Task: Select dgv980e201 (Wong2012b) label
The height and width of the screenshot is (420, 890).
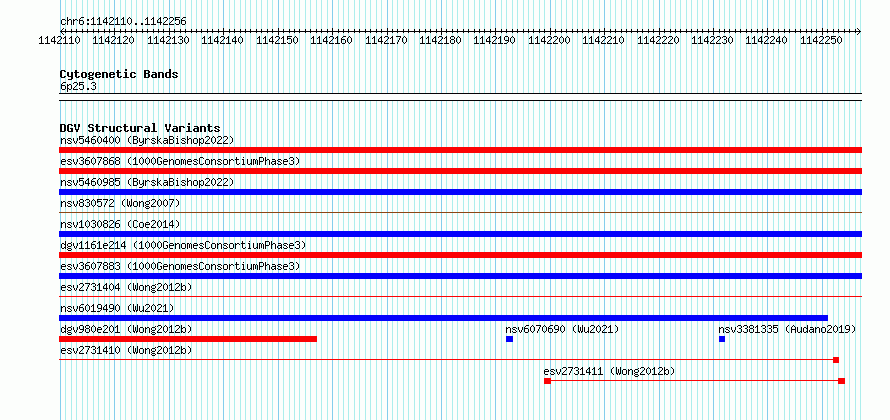Action: [126, 329]
